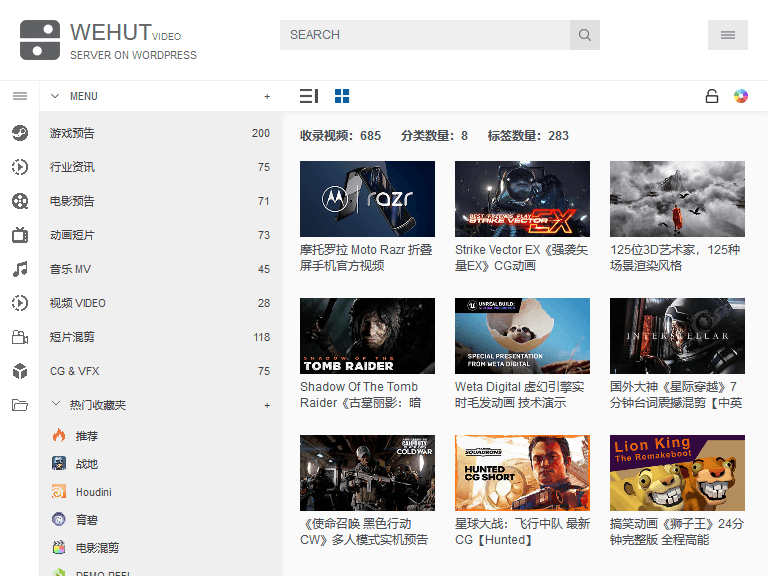Click the Steam icon for game trailers
The width and height of the screenshot is (768, 576).
click(20, 133)
